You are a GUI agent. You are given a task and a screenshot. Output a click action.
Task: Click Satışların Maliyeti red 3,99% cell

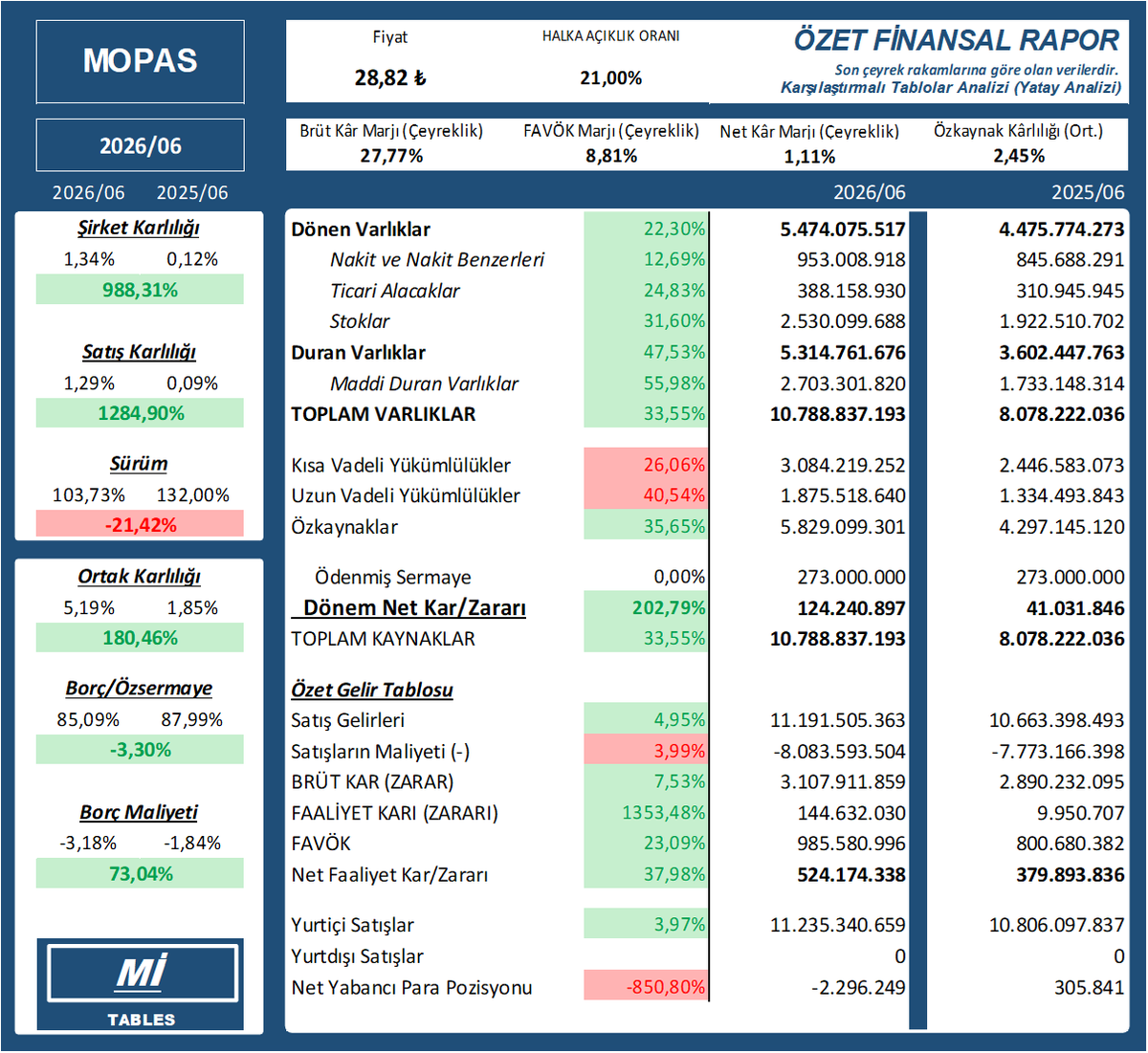(646, 752)
